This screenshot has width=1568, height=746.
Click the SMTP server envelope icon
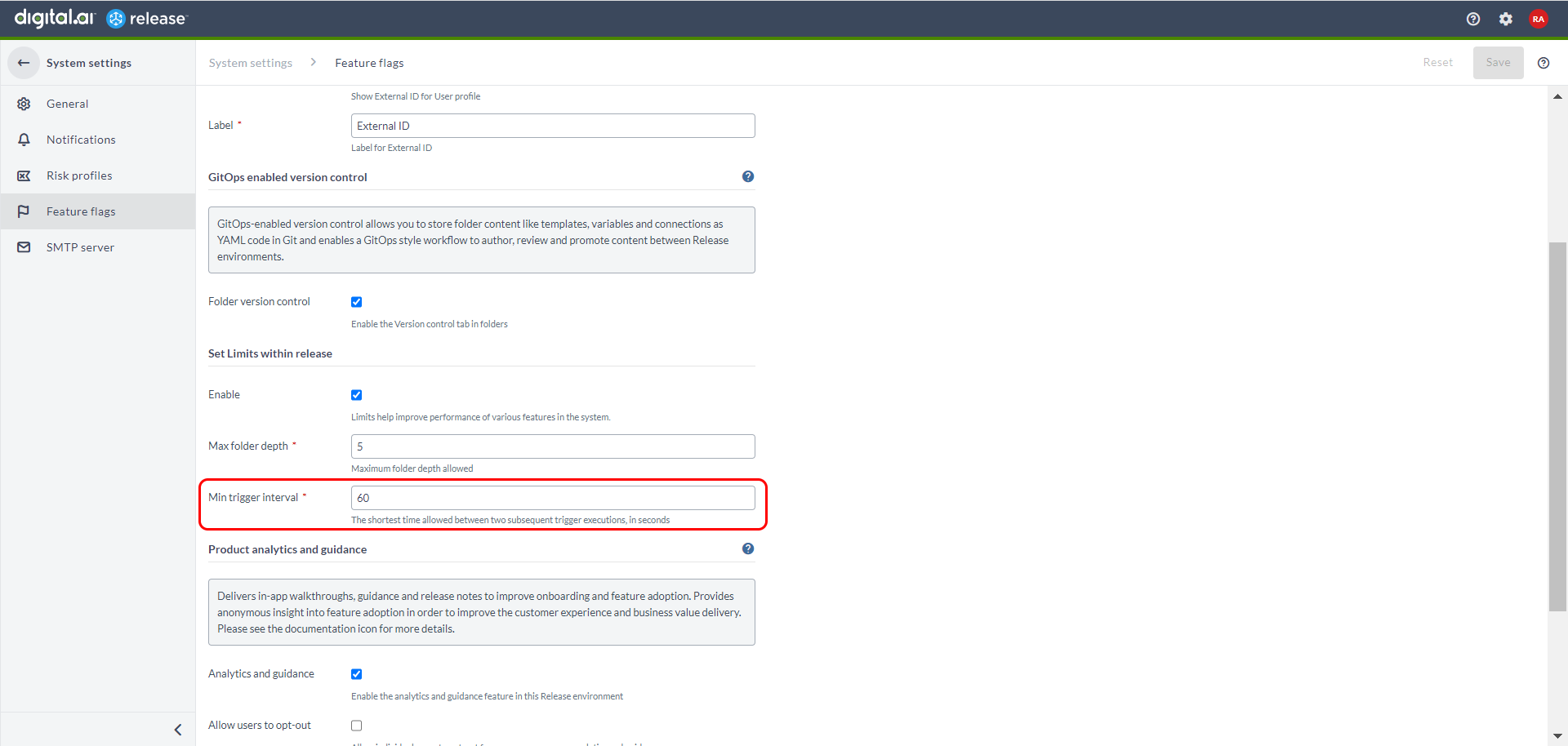point(24,247)
